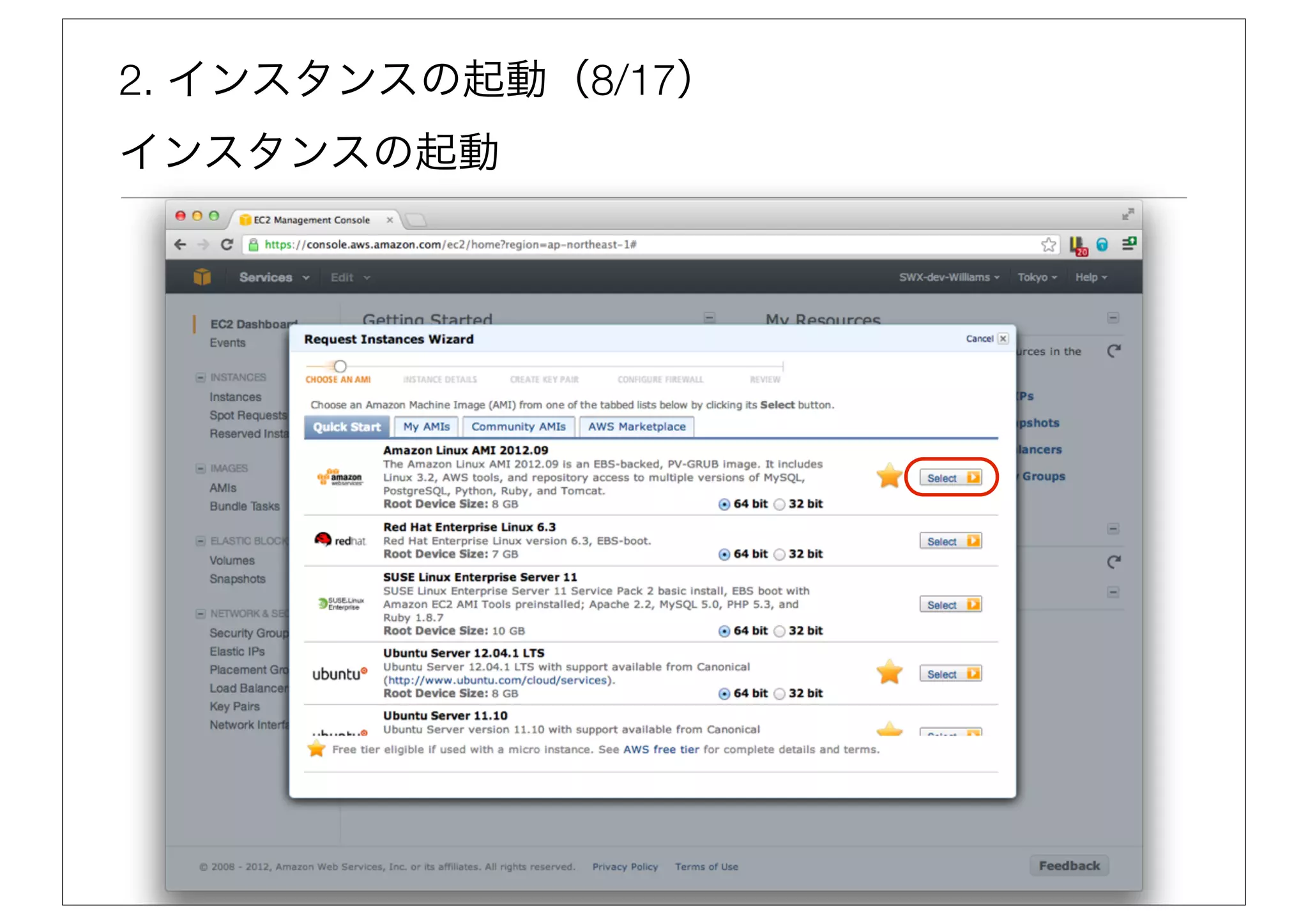Click the AWS orange cube home icon
This screenshot has width=1308, height=924.
point(202,276)
